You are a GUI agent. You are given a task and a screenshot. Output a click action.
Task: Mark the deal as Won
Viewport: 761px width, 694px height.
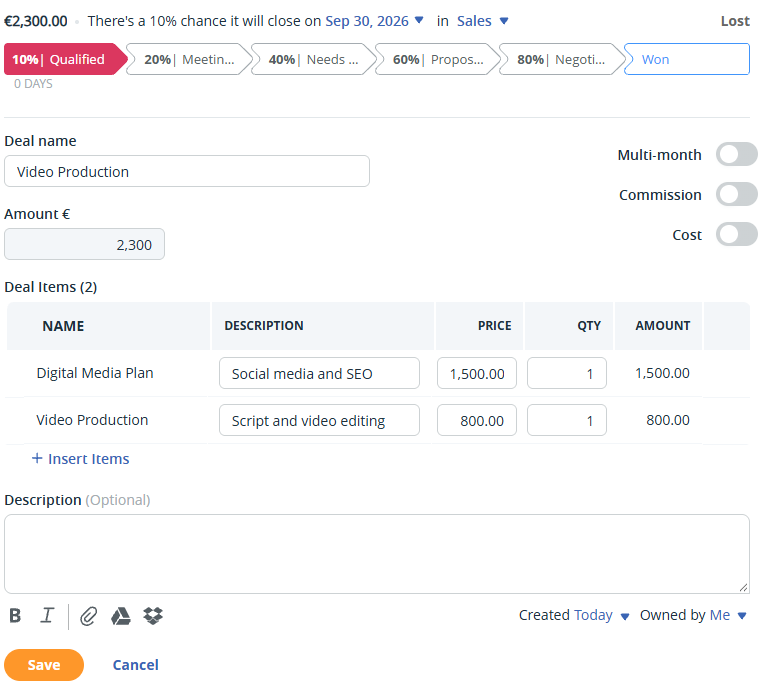pos(687,59)
